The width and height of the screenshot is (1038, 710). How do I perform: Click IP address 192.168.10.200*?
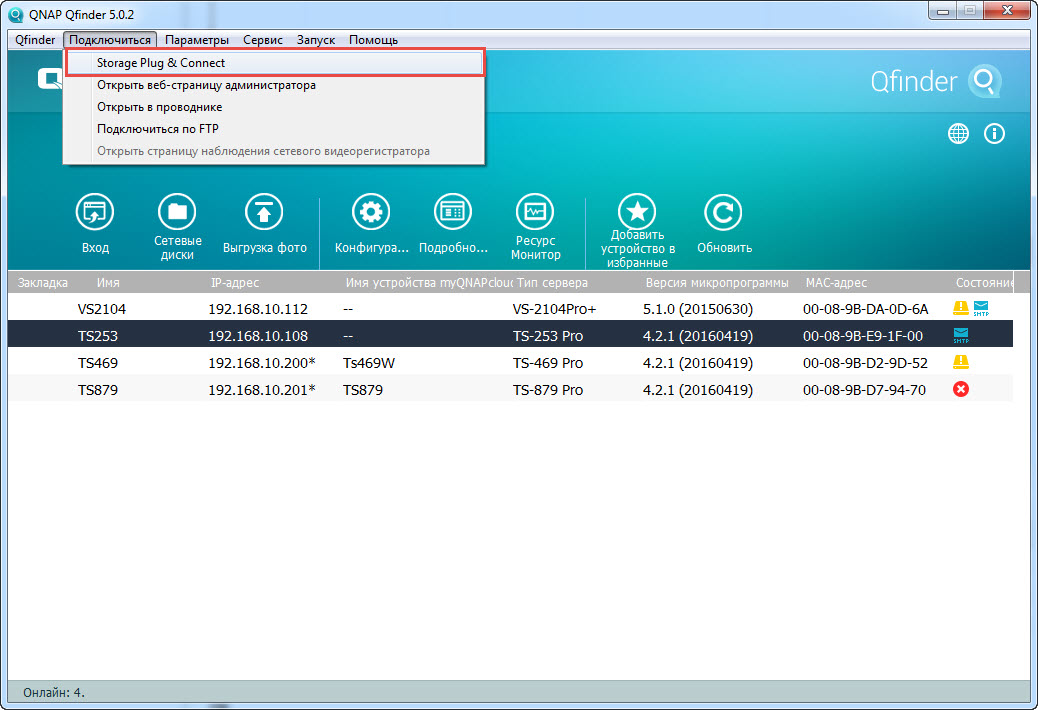click(x=261, y=363)
